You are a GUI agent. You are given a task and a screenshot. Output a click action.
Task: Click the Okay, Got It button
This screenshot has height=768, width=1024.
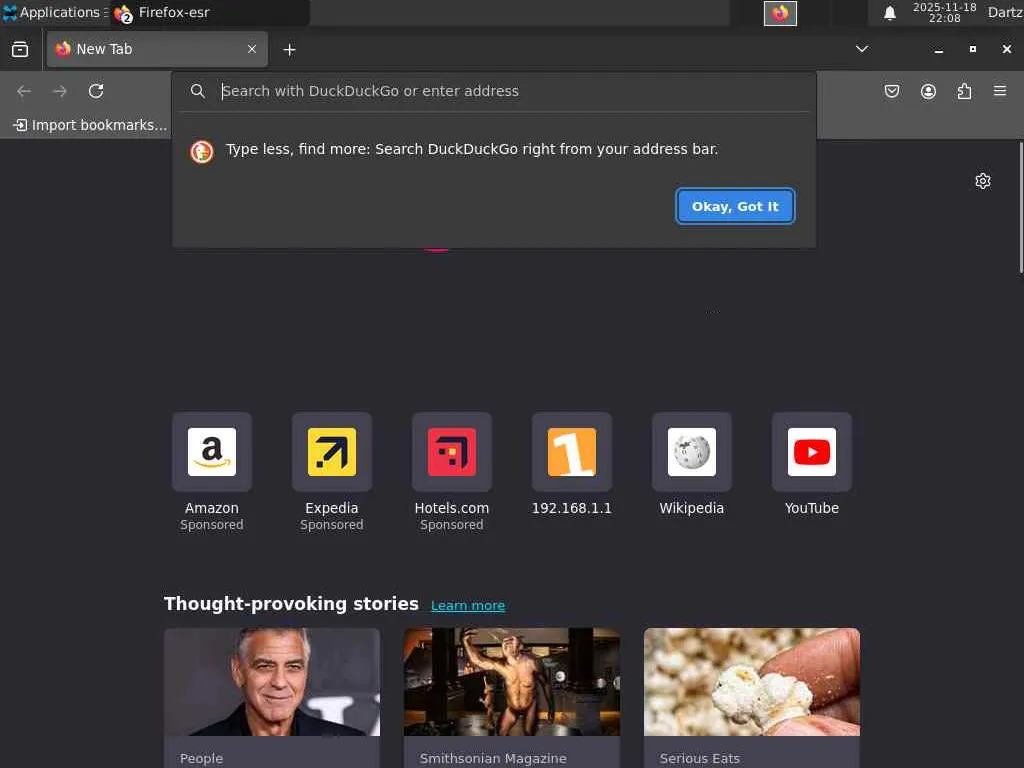click(735, 206)
